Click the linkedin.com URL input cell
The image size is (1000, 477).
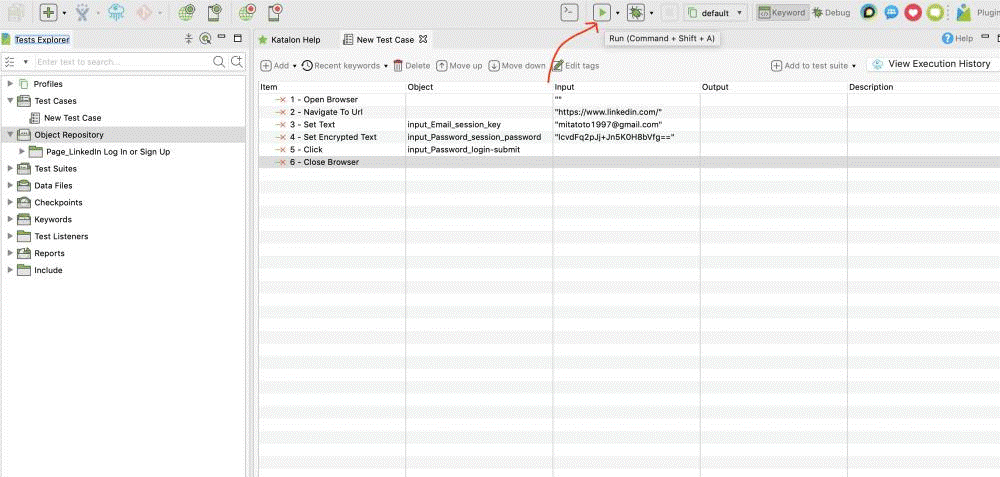626,112
